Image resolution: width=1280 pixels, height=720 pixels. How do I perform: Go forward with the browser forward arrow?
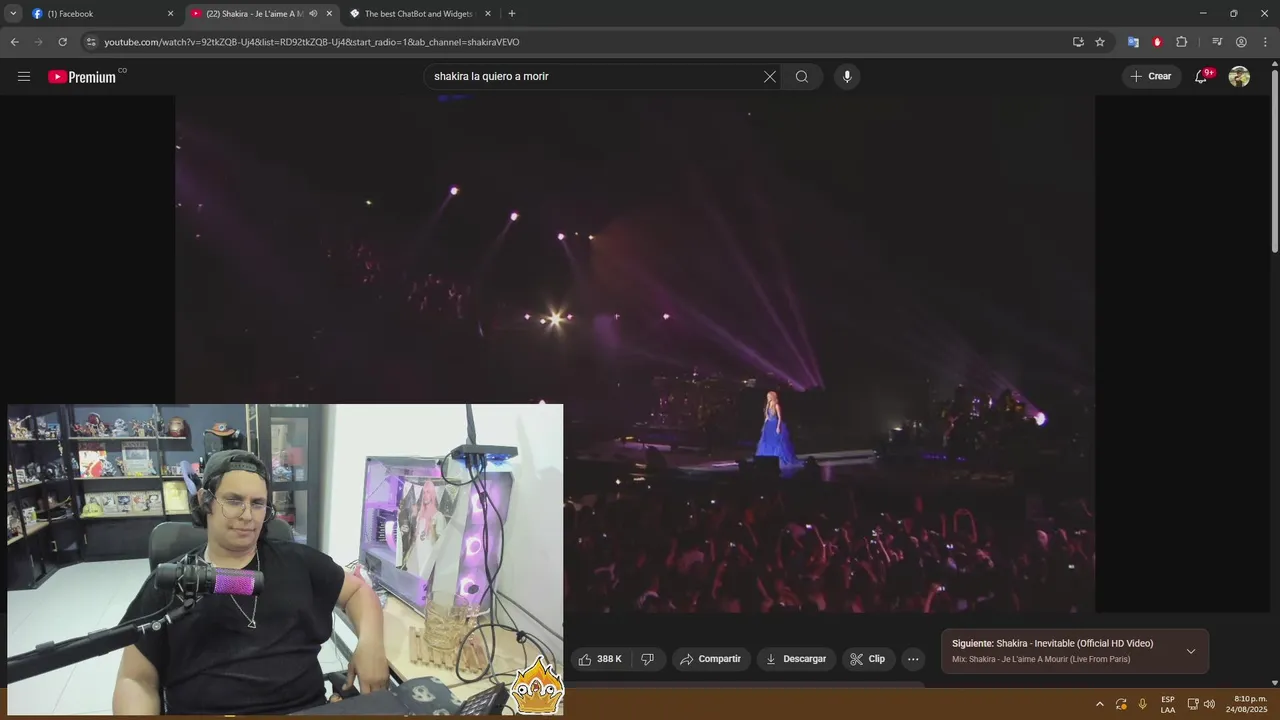click(x=38, y=42)
